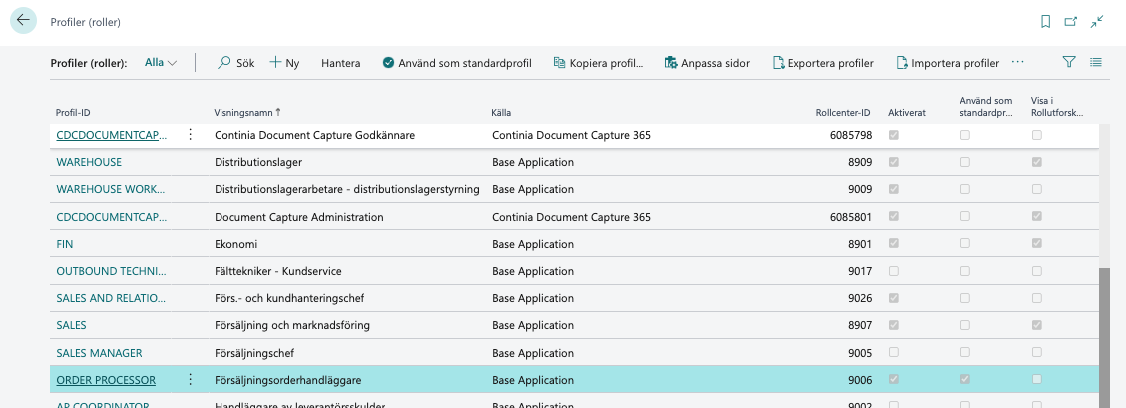Toggle standard profile checkbox for ORDER PROCESSOR

pyautogui.click(x=965, y=380)
